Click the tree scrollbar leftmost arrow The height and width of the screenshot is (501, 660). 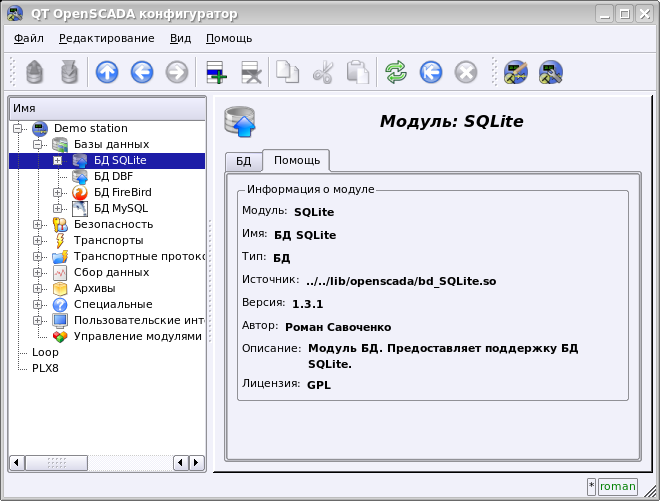coord(16,463)
